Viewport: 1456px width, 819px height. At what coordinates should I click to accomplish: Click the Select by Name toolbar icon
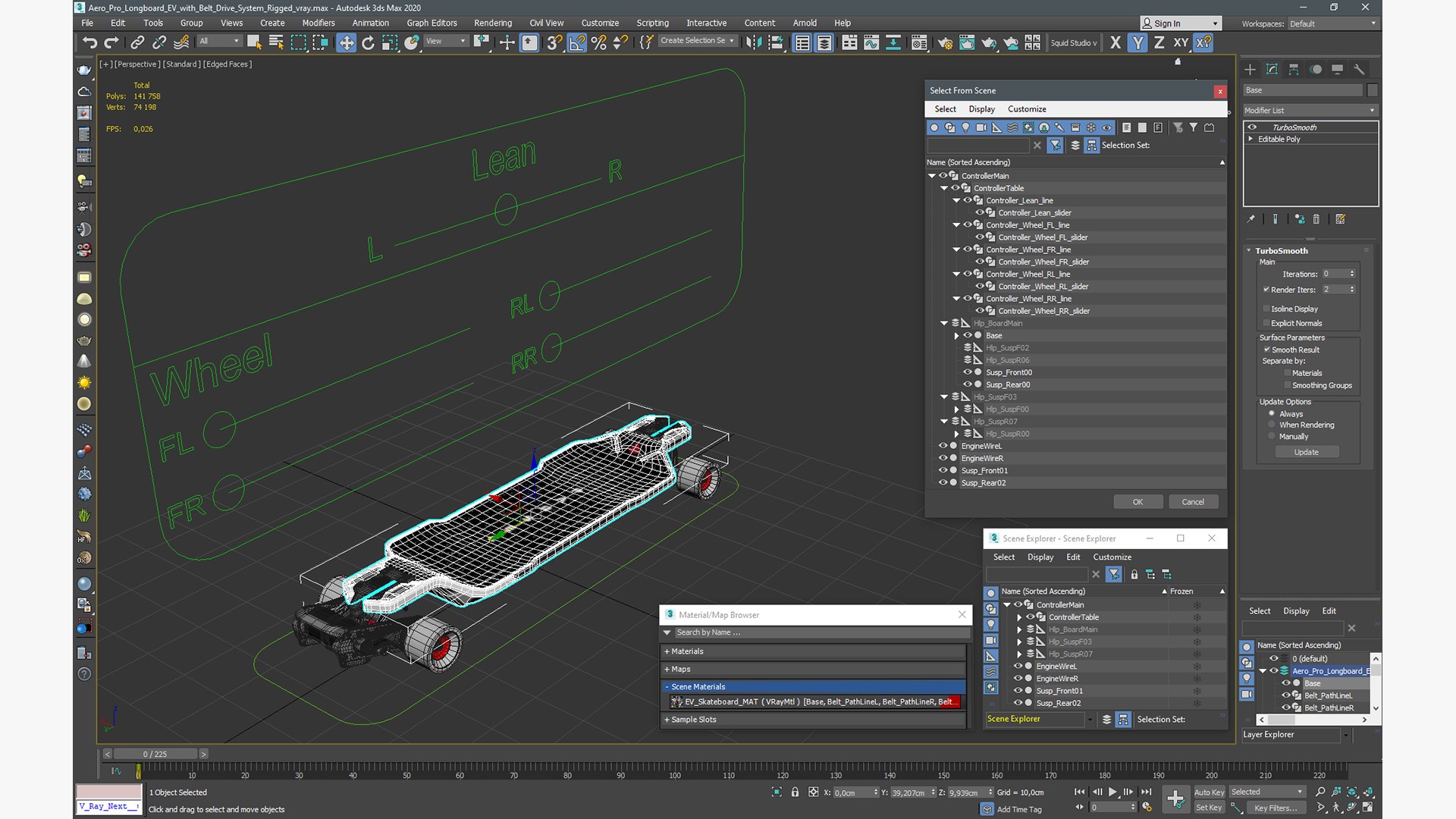click(276, 42)
